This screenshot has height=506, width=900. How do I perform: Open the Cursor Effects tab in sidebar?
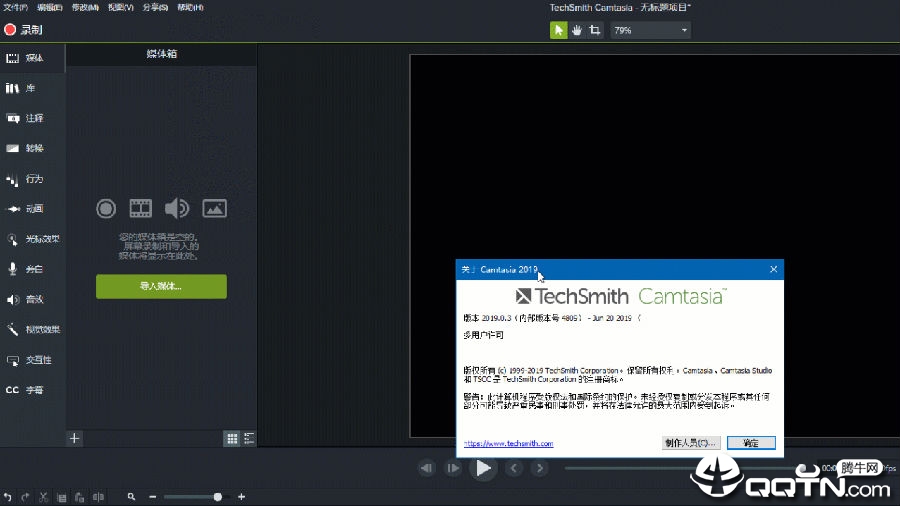(x=33, y=239)
